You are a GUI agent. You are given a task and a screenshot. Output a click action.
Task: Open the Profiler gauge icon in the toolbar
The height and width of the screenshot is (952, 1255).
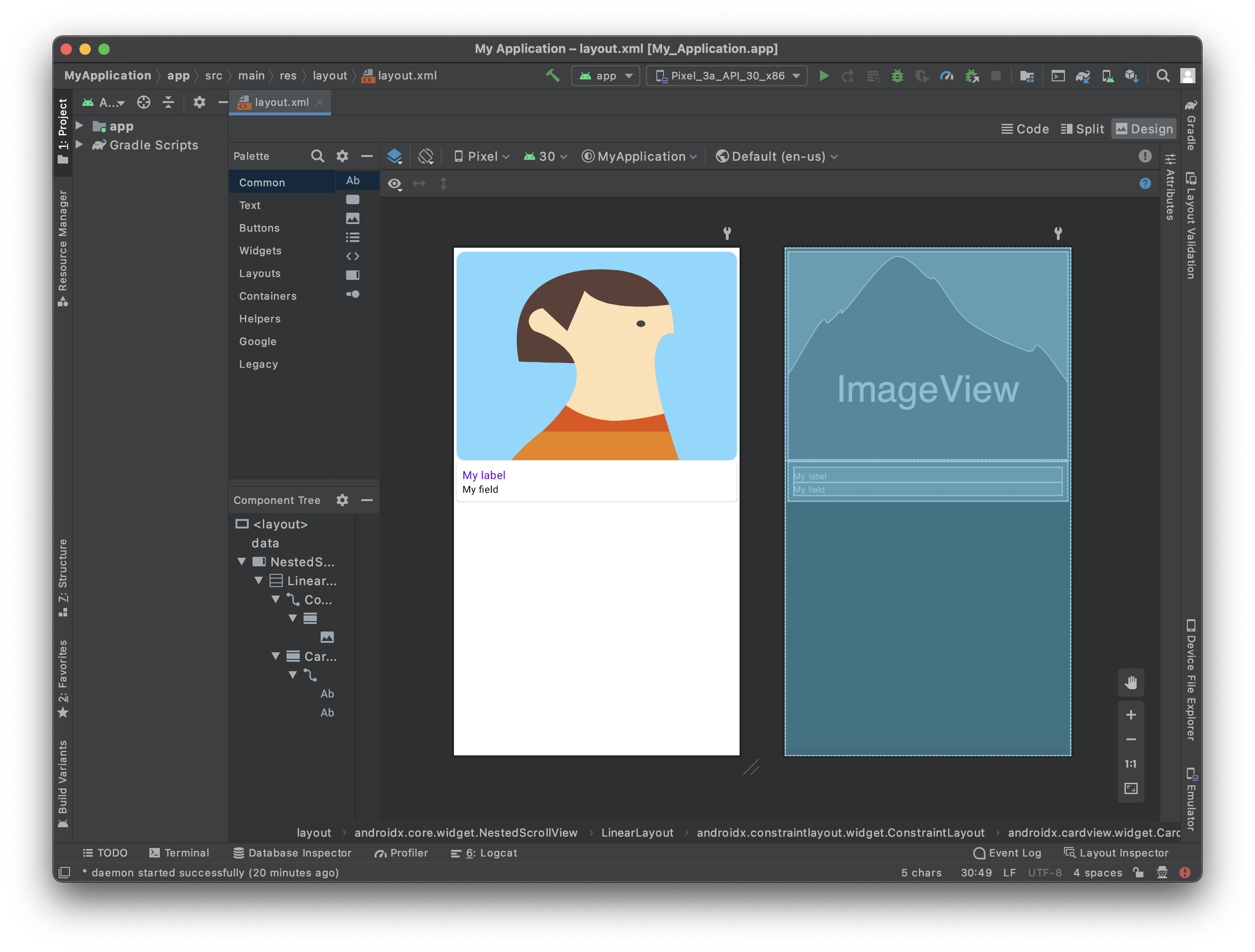(946, 76)
